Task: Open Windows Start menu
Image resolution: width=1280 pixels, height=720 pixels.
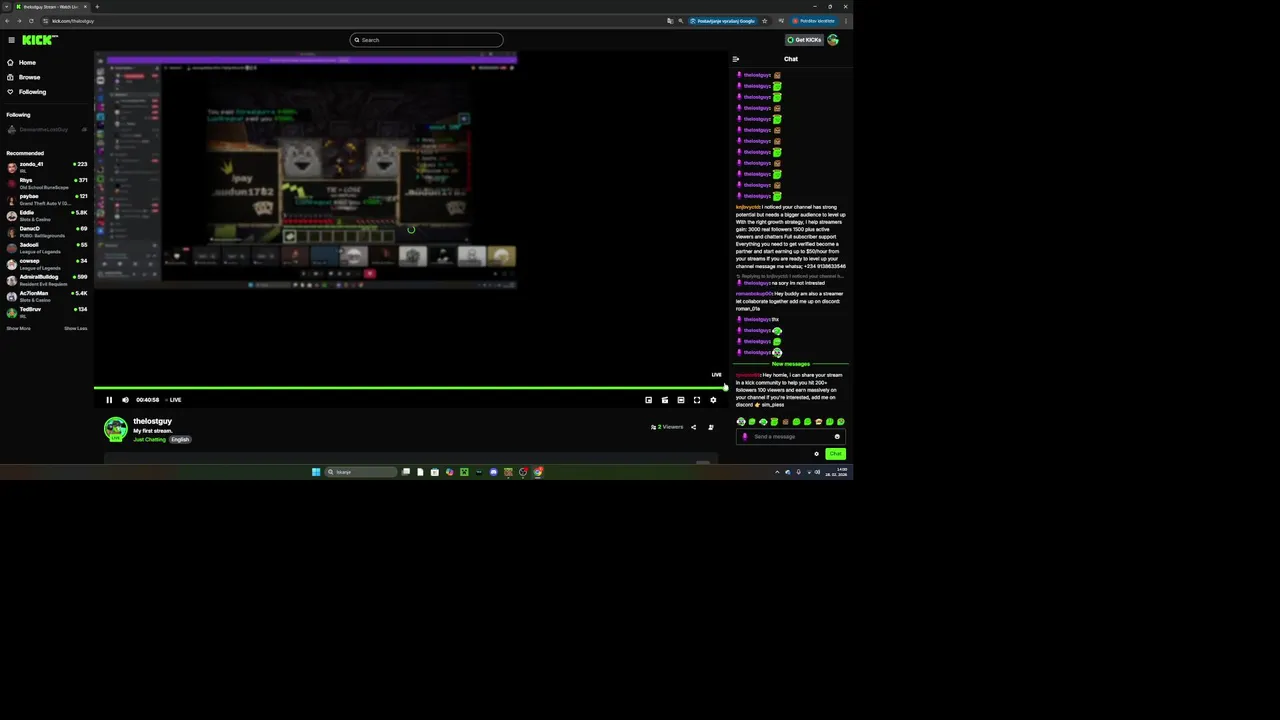Action: 316,472
